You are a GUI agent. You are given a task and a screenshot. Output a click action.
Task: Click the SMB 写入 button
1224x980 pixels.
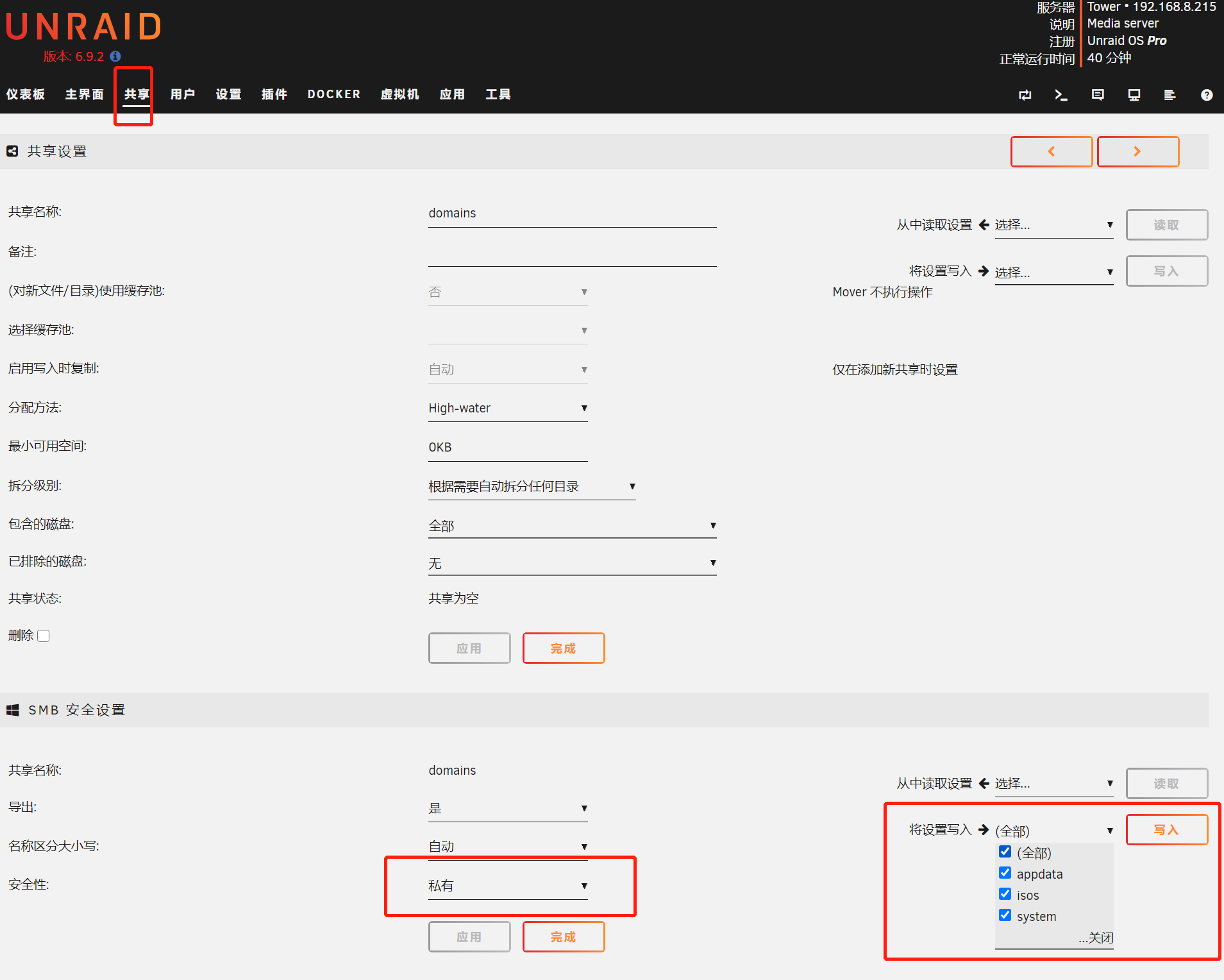click(1167, 830)
